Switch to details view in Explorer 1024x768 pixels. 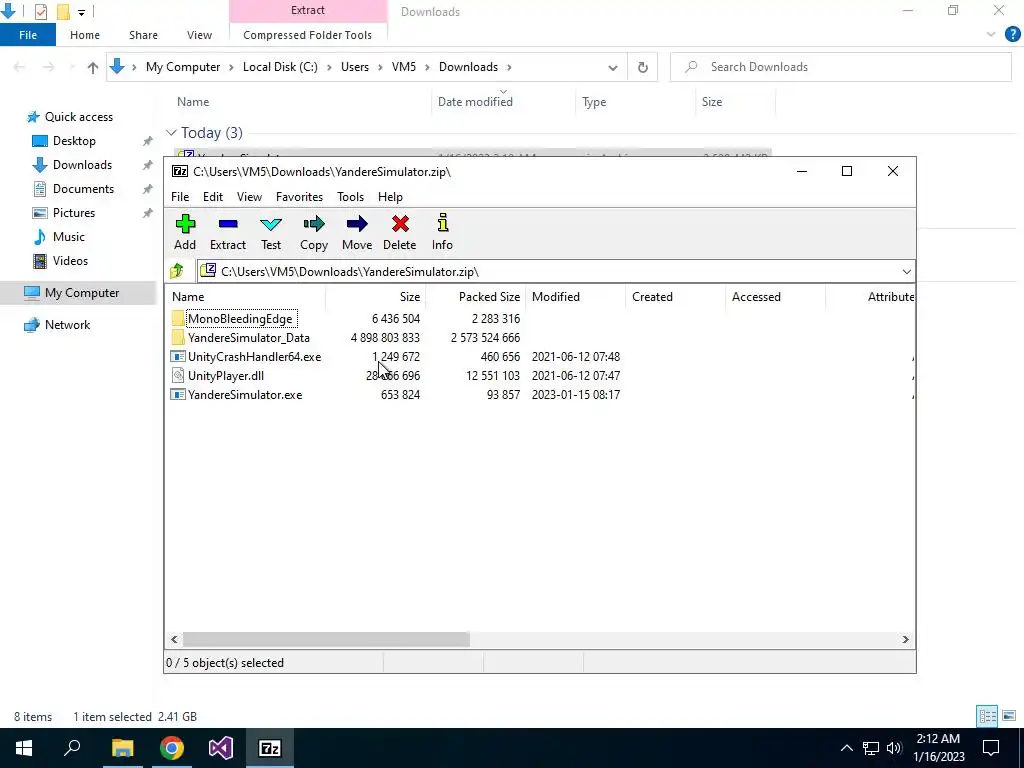pyautogui.click(x=987, y=716)
